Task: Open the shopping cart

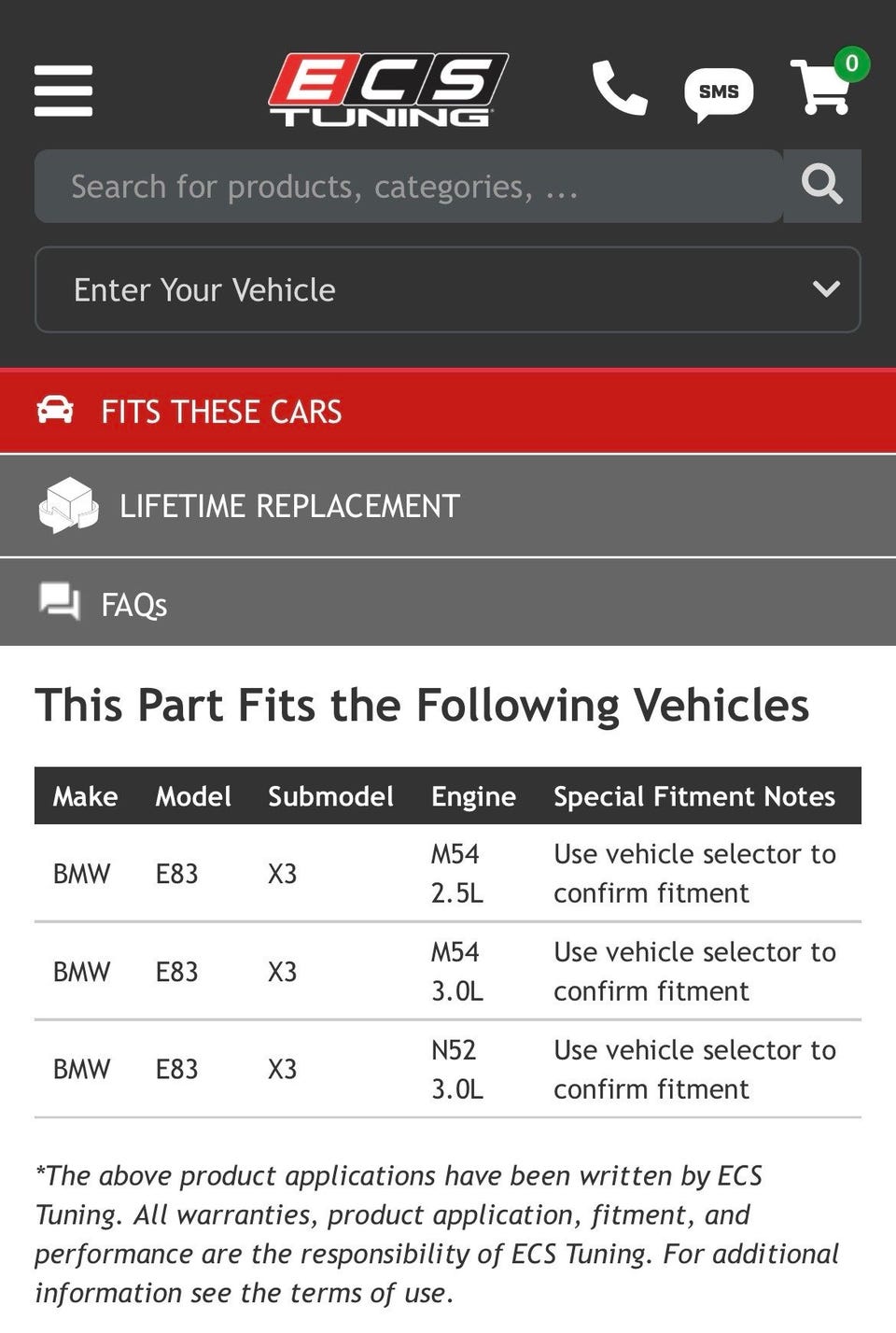Action: pos(821,87)
